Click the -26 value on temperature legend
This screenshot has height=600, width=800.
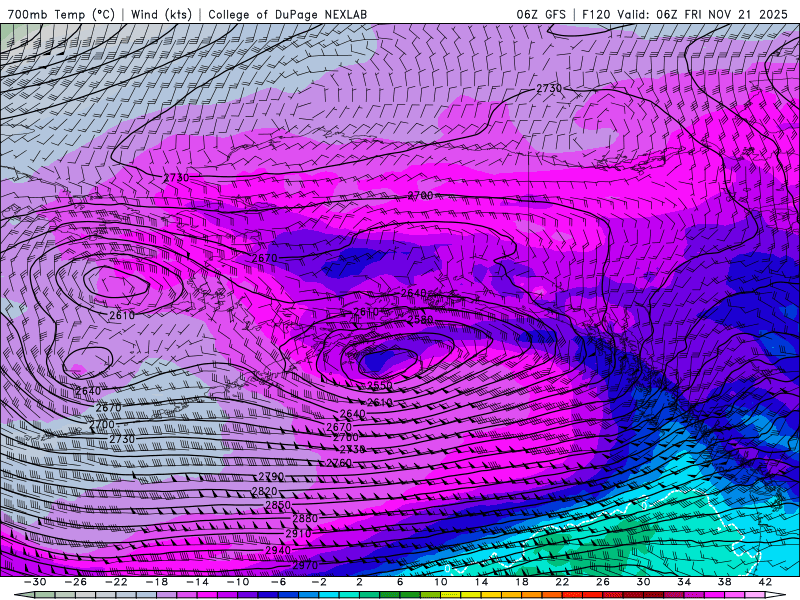tap(76, 582)
